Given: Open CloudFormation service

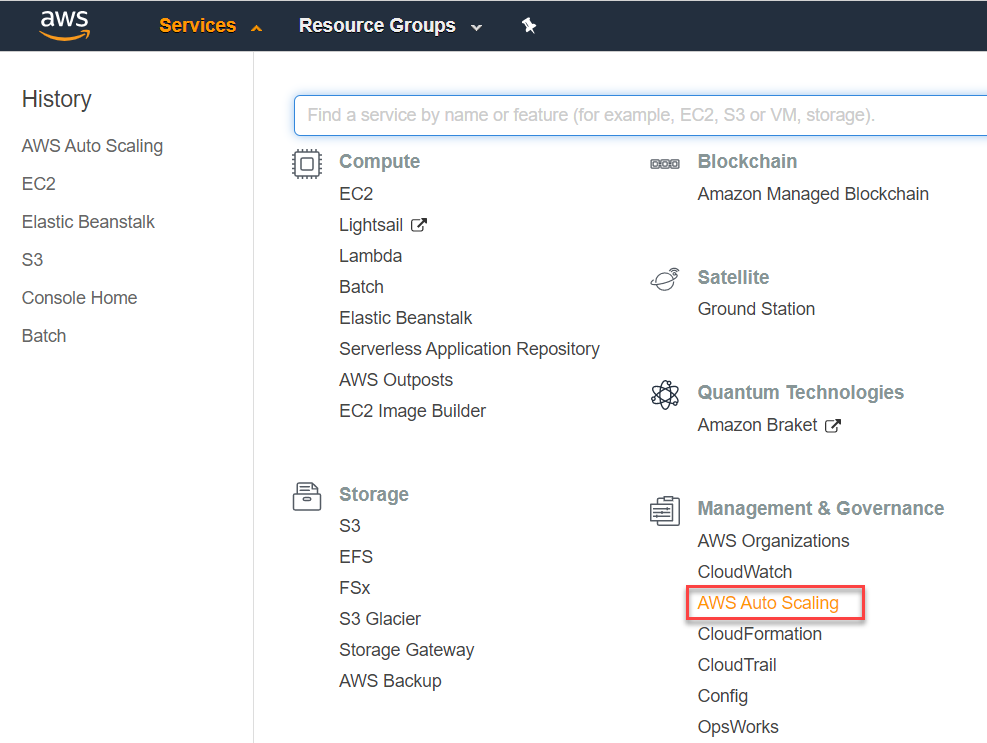Looking at the screenshot, I should tap(760, 634).
